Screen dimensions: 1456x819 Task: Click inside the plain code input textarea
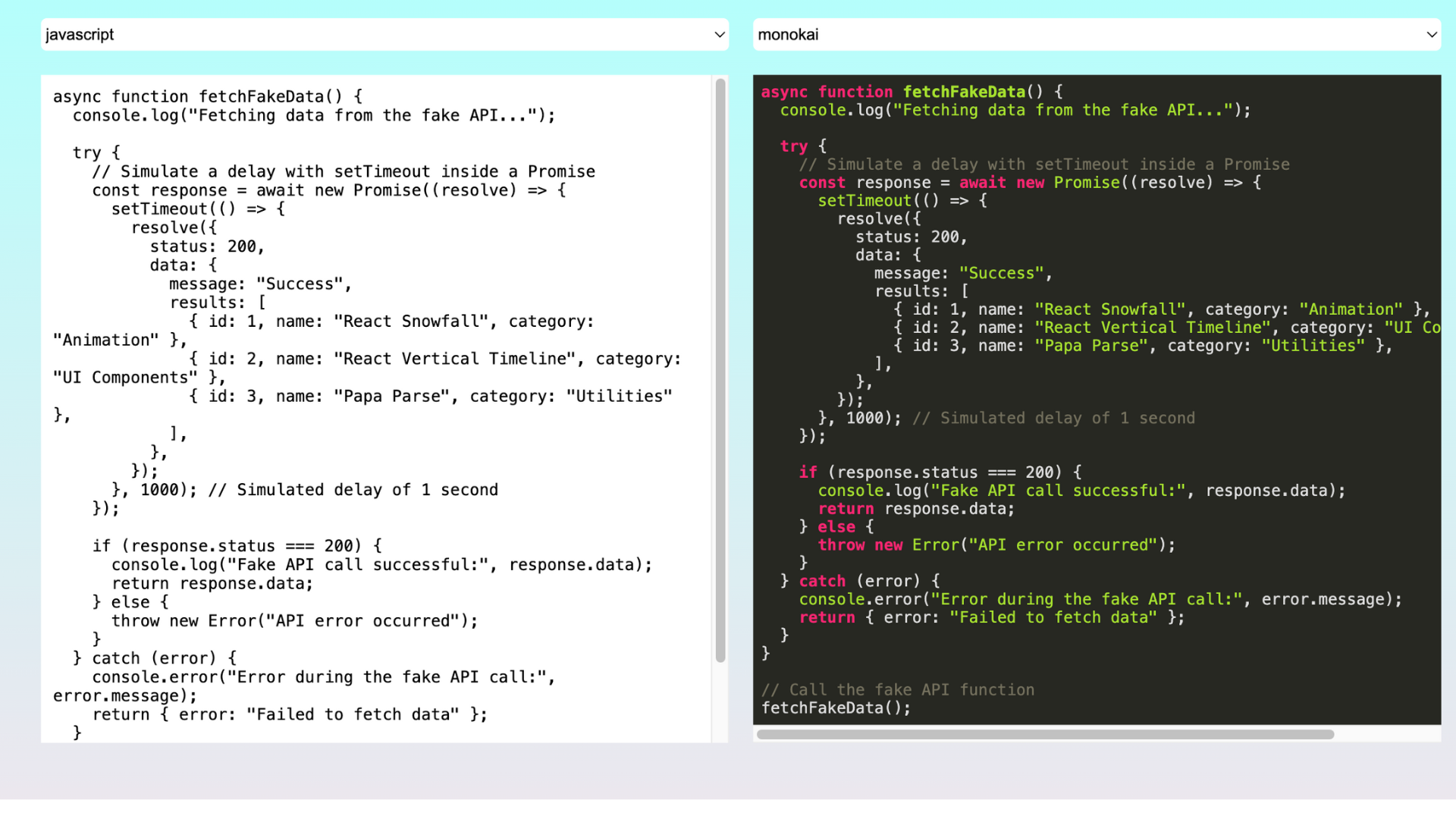pos(376,409)
